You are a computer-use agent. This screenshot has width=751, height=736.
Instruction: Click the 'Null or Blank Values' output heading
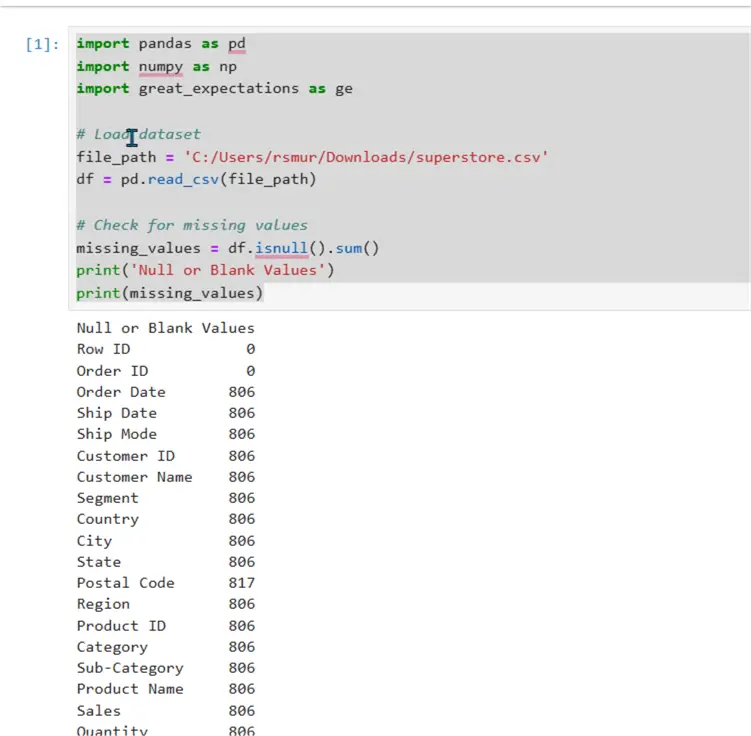pyautogui.click(x=166, y=328)
